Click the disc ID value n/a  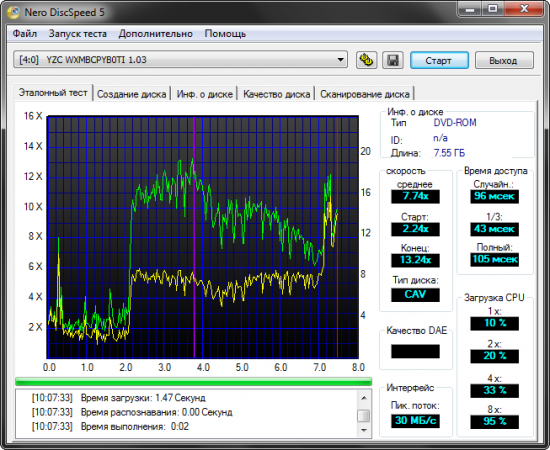point(441,138)
